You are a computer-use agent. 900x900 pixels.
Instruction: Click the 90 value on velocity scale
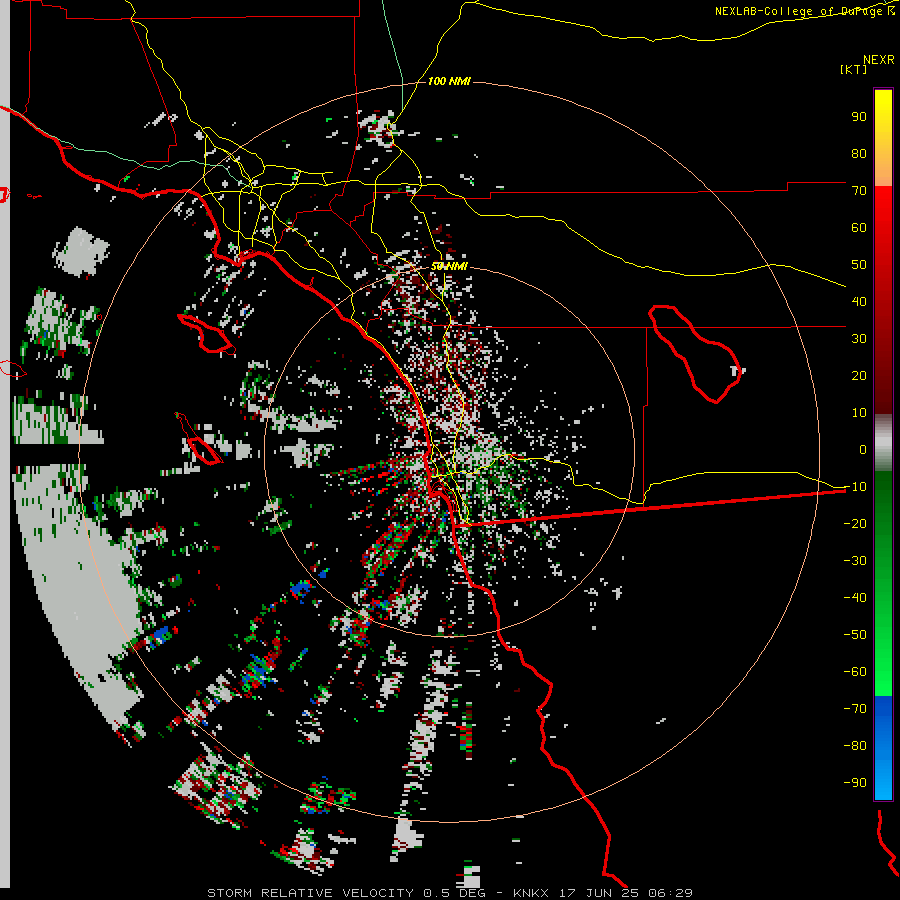click(x=859, y=117)
